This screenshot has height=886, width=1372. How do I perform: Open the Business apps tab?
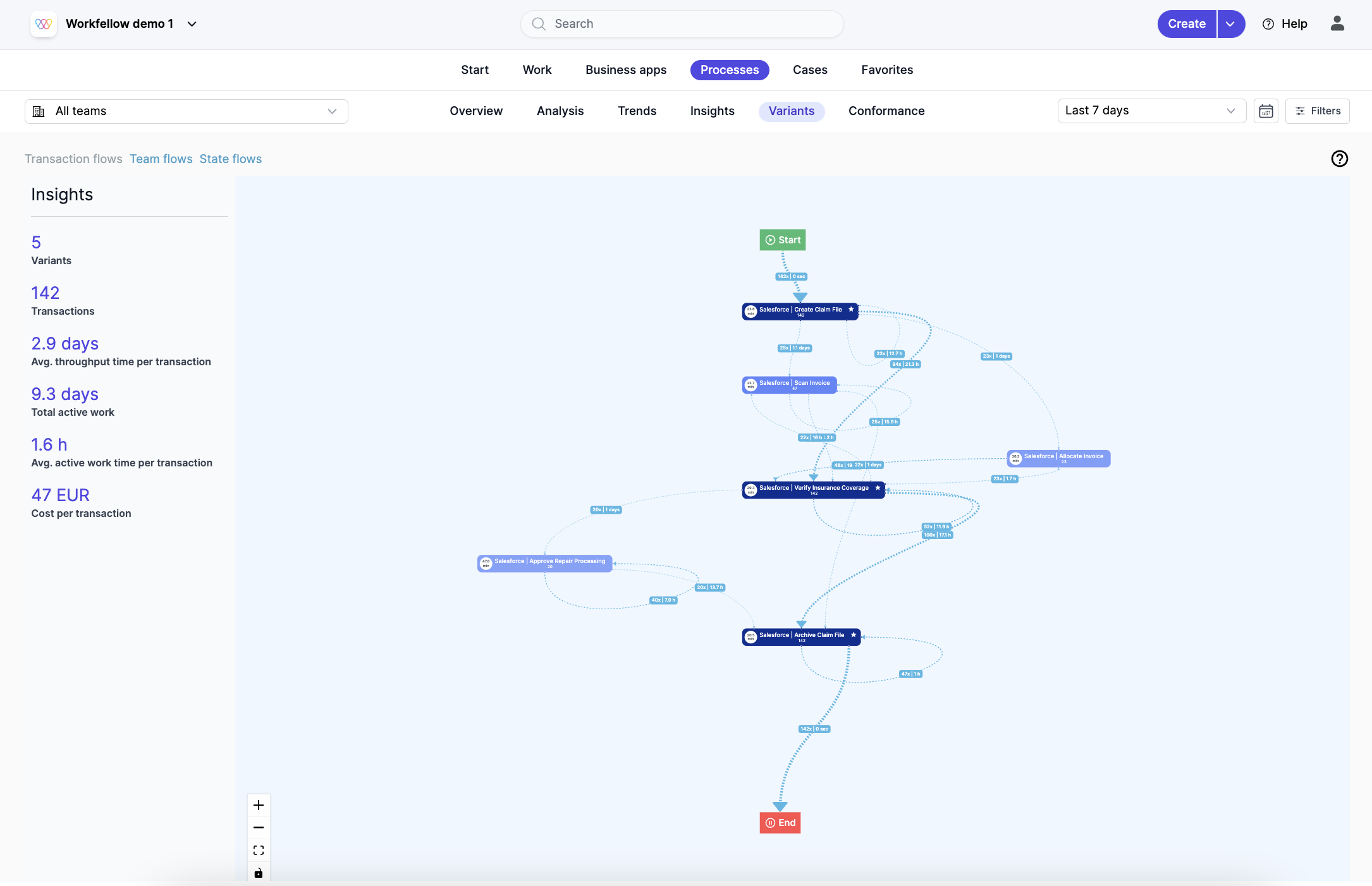click(626, 70)
